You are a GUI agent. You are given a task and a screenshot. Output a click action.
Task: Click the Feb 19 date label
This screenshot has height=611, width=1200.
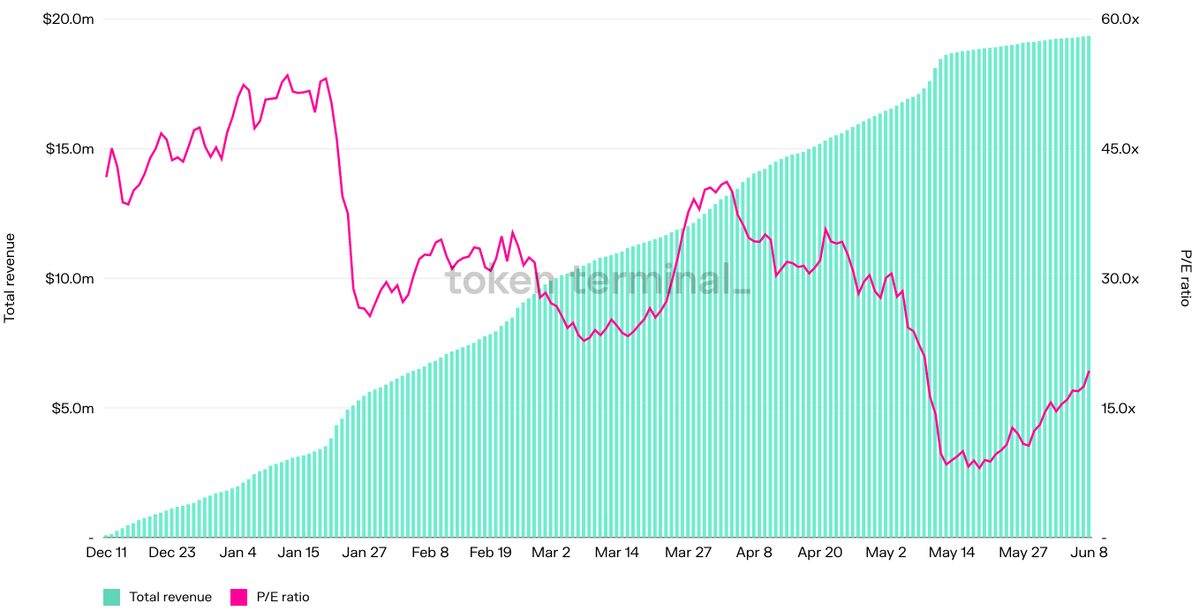[x=491, y=552]
